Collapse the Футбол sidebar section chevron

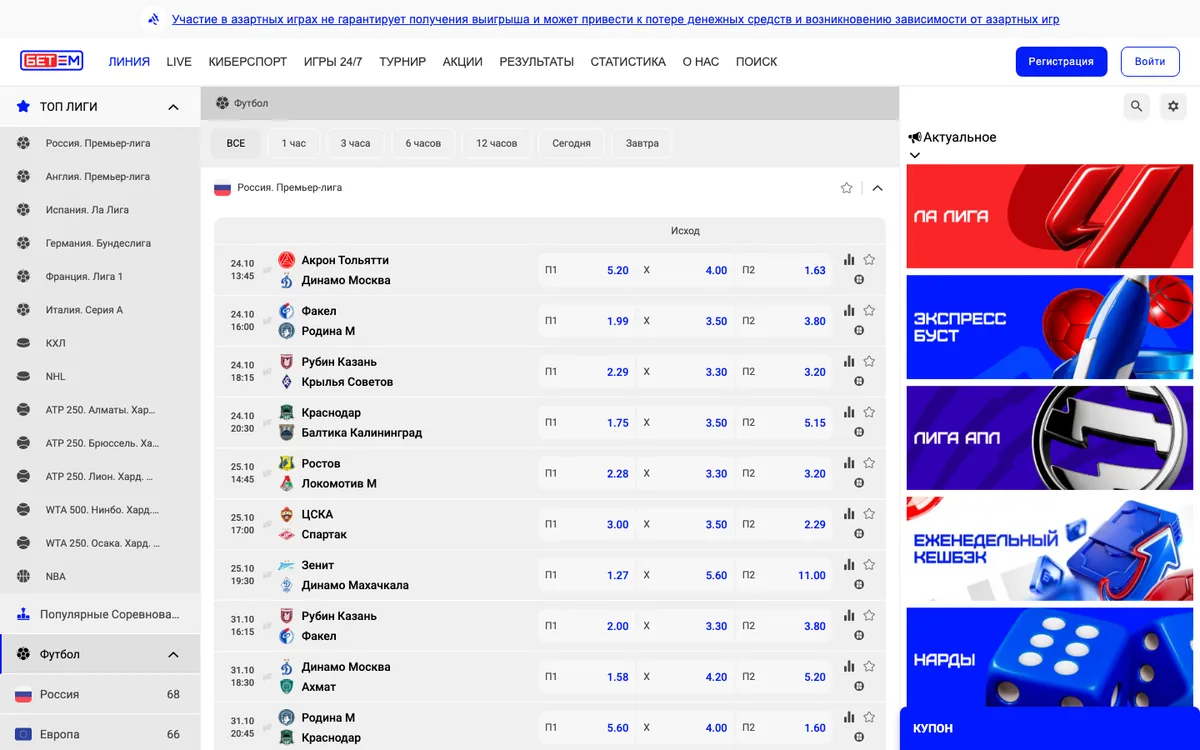pos(173,655)
